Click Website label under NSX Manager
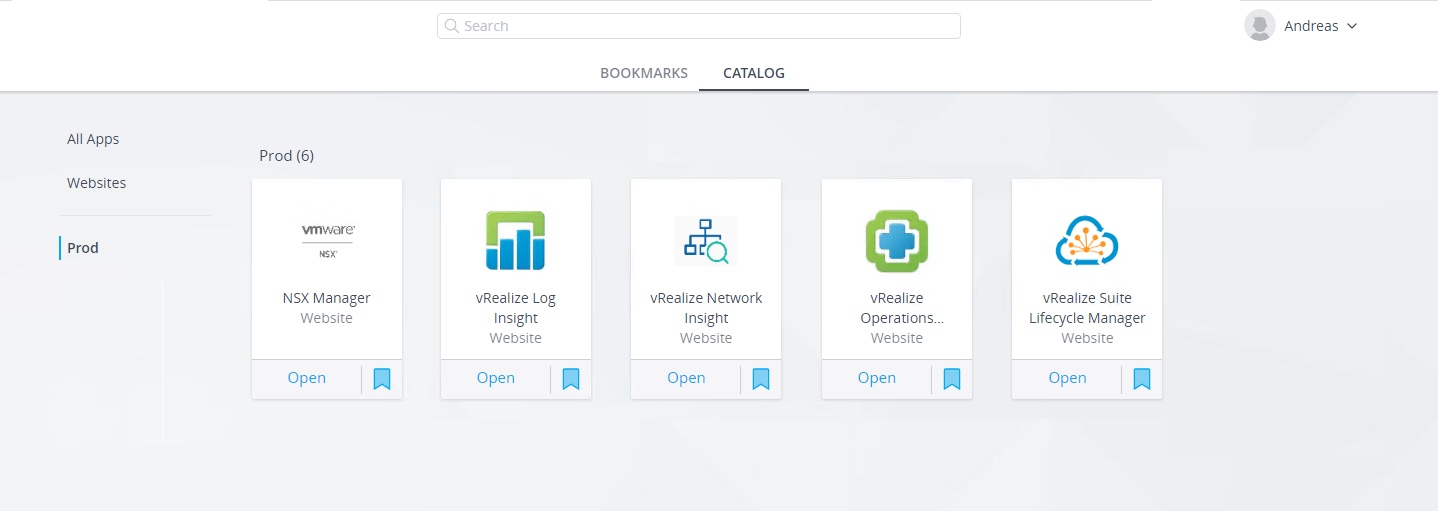The height and width of the screenshot is (511, 1438). pyautogui.click(x=327, y=318)
